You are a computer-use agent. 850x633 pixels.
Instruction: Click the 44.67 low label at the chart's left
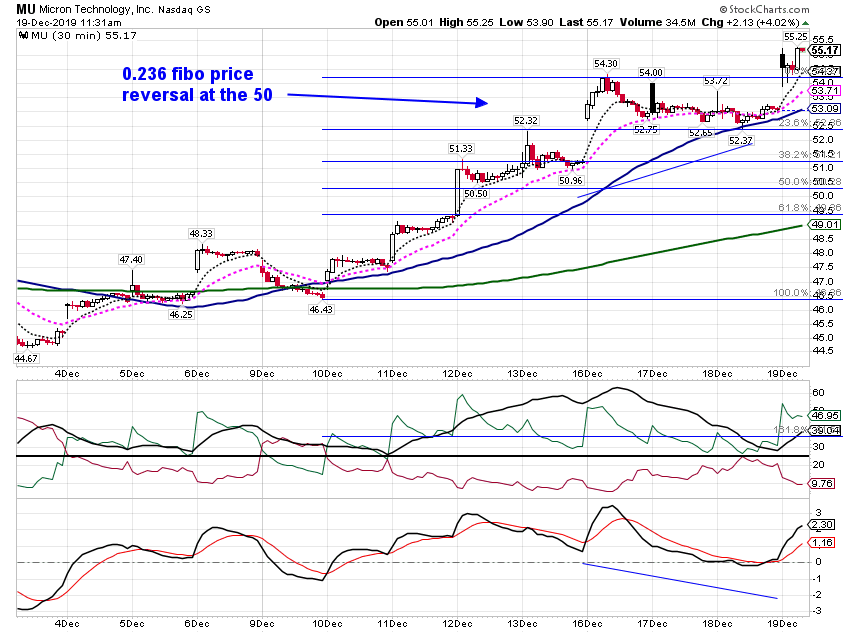pos(26,358)
